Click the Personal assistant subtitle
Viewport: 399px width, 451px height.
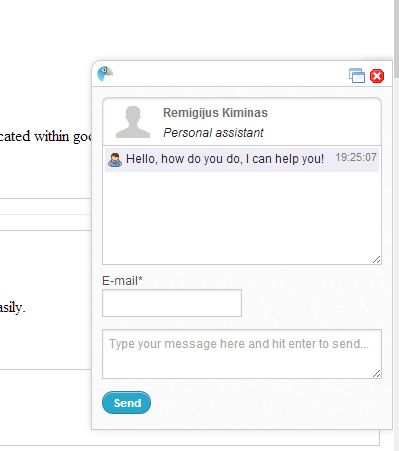[213, 133]
